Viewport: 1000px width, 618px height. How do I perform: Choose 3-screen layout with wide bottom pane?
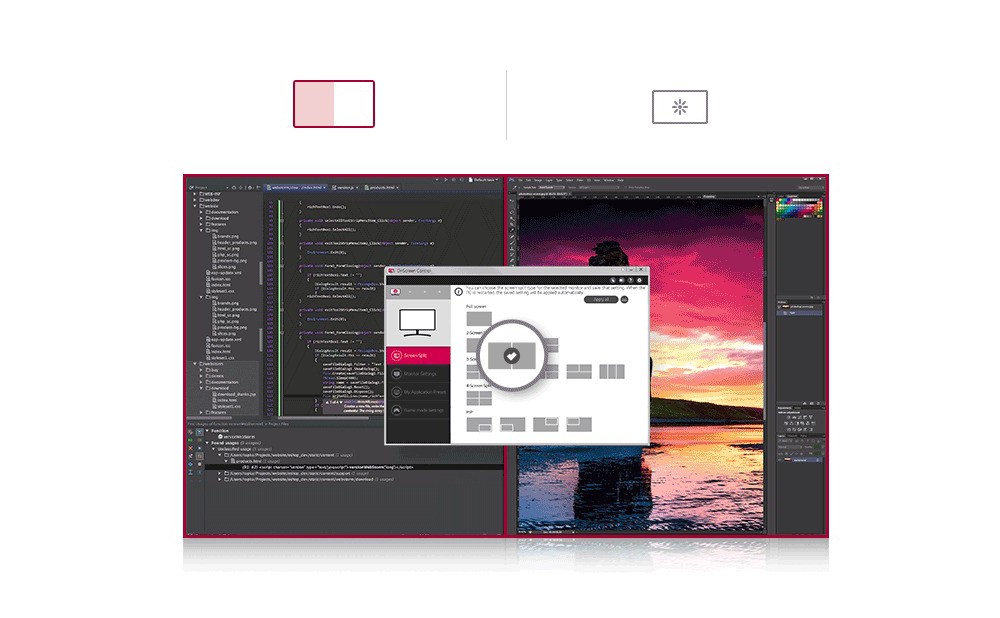[579, 372]
